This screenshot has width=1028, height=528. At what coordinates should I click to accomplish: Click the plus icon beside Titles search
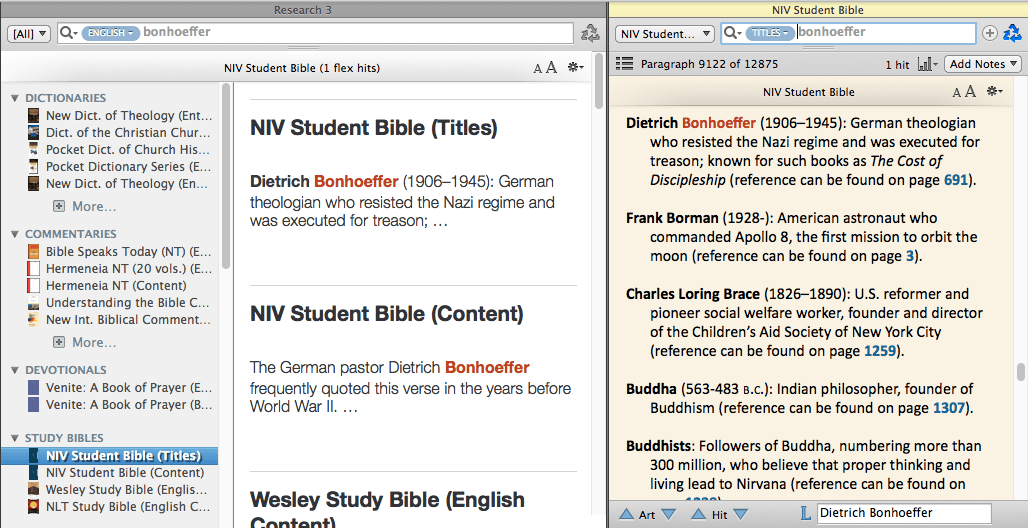pos(990,33)
